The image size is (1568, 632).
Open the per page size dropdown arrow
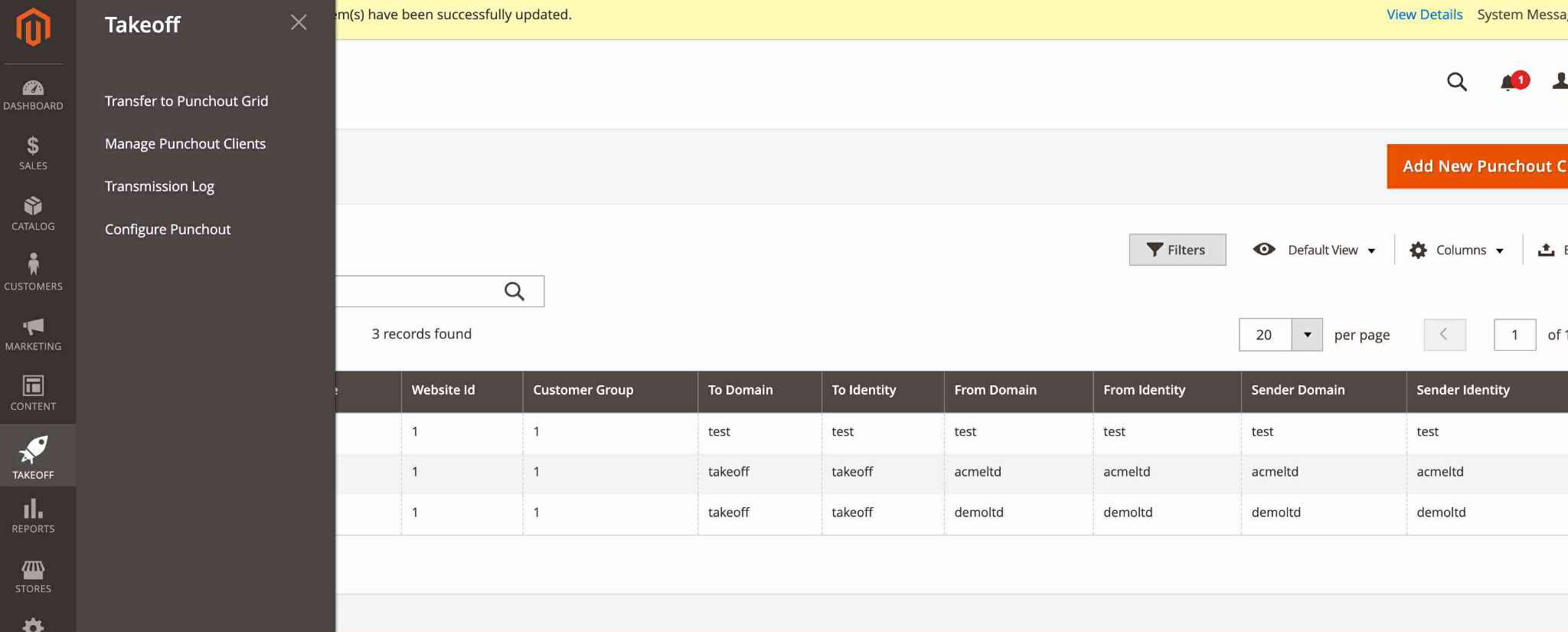1307,335
